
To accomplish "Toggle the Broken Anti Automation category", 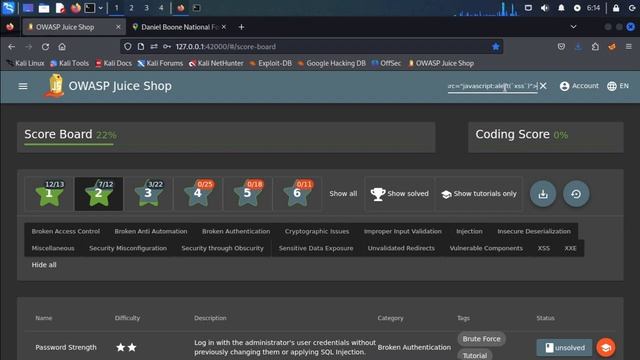I will tap(151, 231).
